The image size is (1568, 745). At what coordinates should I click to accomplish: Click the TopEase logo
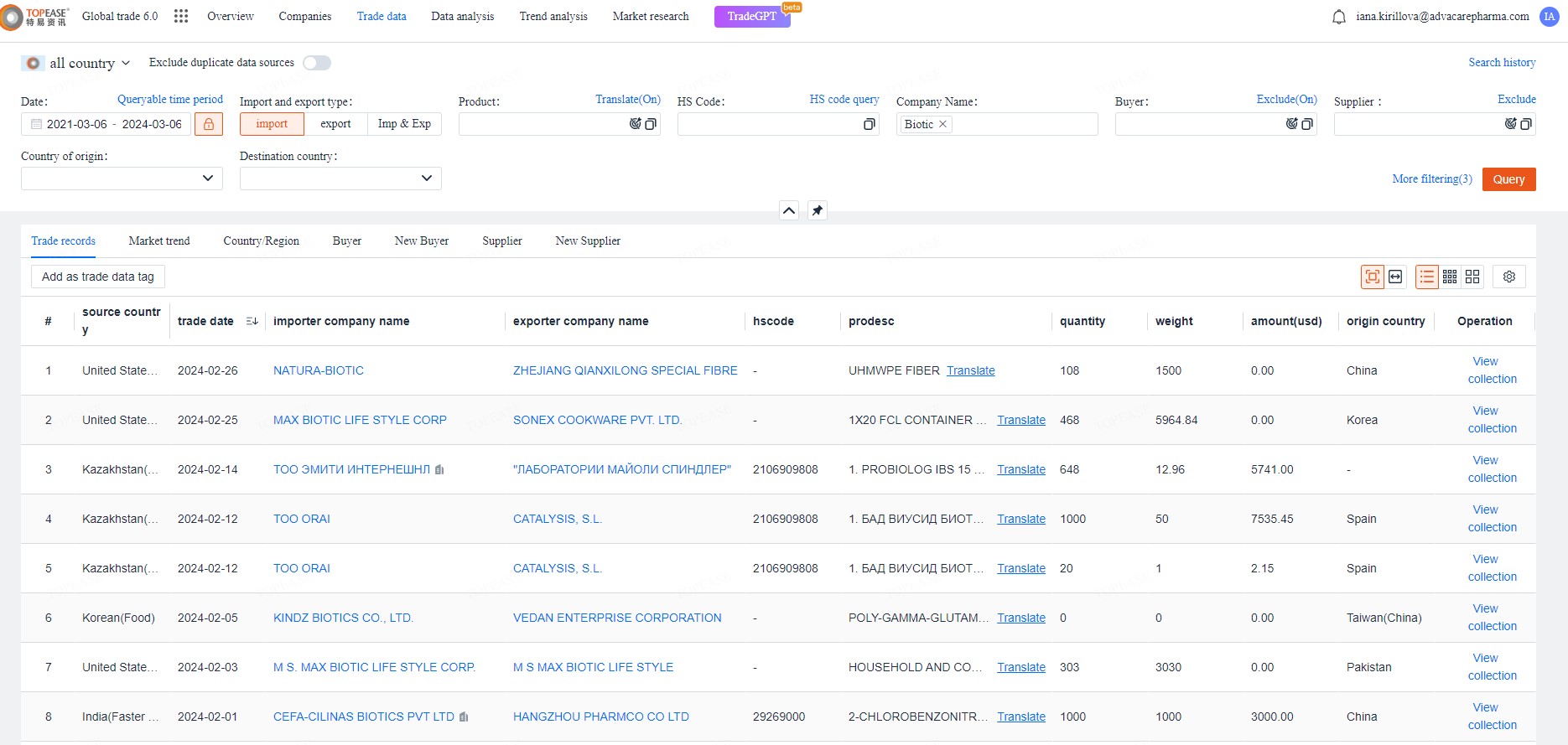(x=35, y=17)
